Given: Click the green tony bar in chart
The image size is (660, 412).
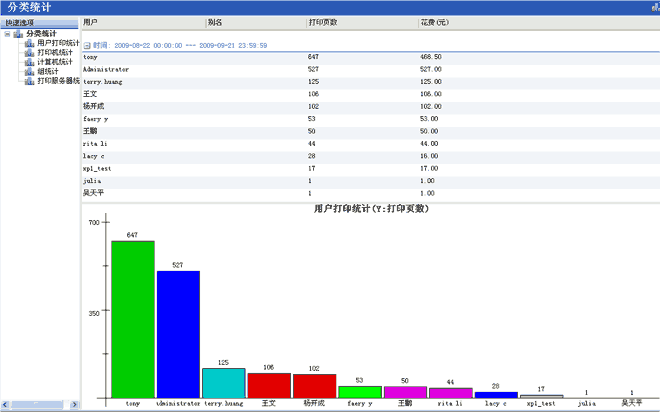Looking at the screenshot, I should pyautogui.click(x=133, y=319).
